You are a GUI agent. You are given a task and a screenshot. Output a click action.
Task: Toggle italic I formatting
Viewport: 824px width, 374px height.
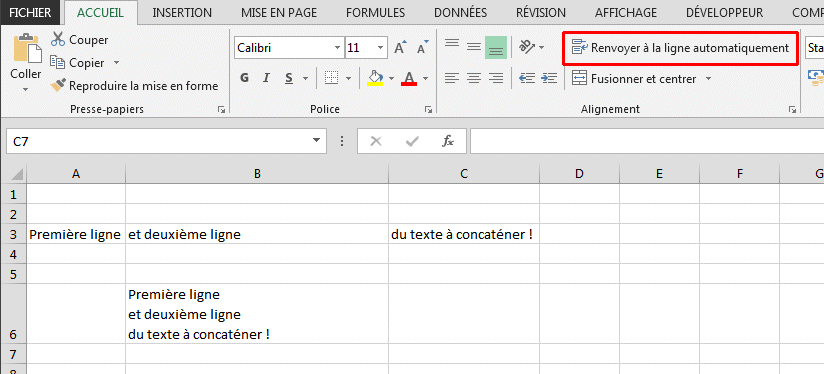pos(266,79)
